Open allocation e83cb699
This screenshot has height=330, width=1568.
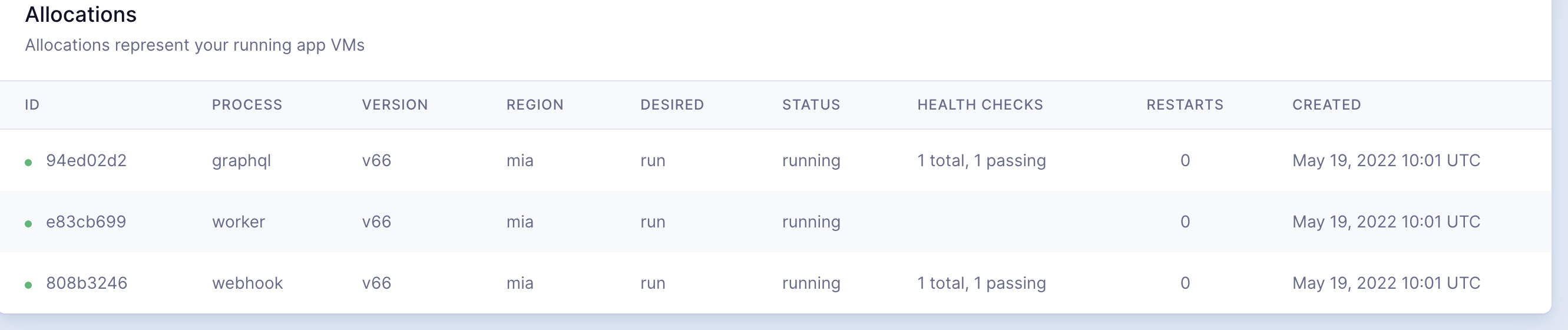pyautogui.click(x=87, y=222)
